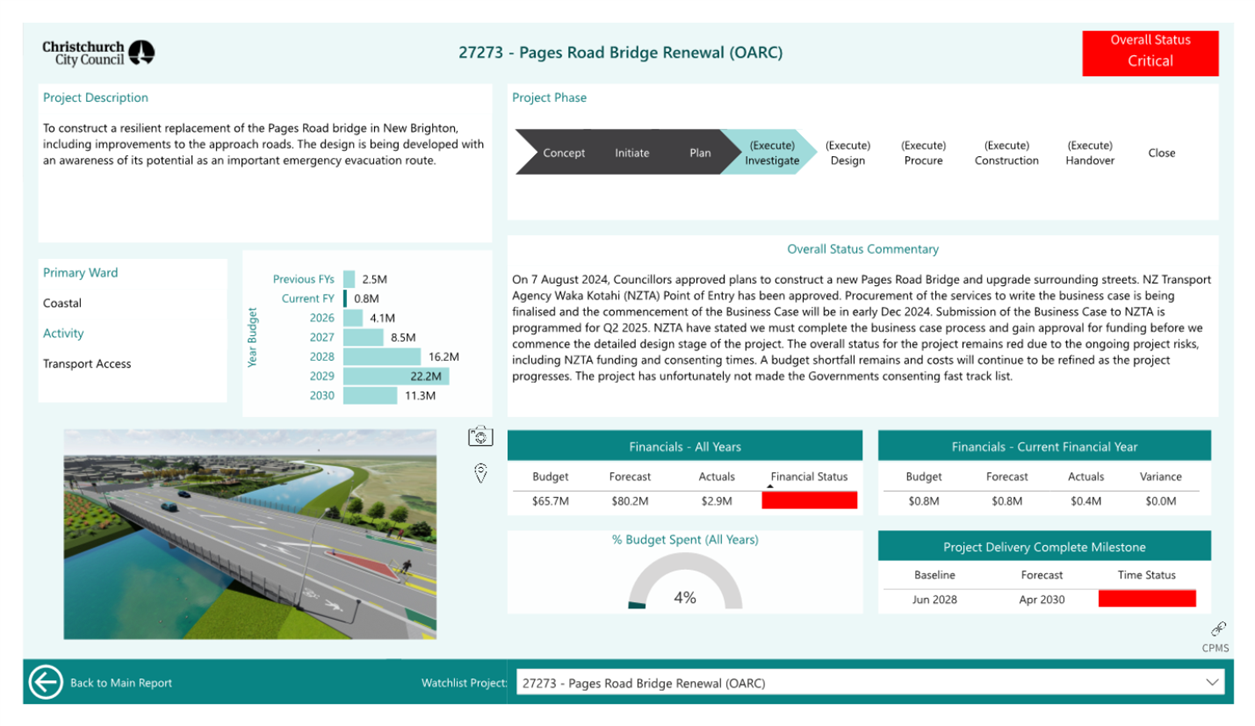Viewport: 1255px width, 726px height.
Task: Select the (Execute) Design phase step
Action: [x=848, y=153]
